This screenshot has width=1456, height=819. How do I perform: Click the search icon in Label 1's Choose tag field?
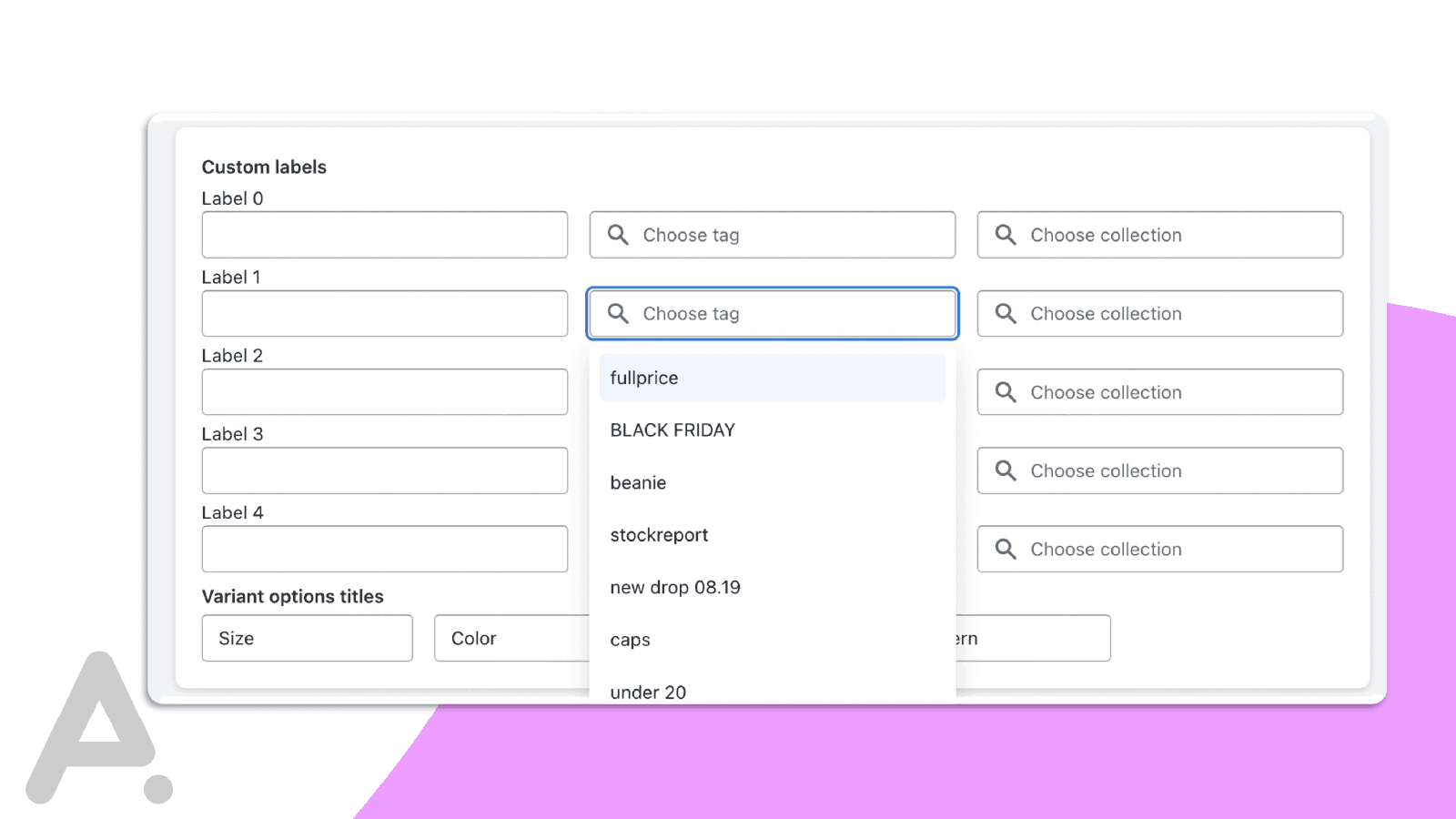[x=618, y=313]
